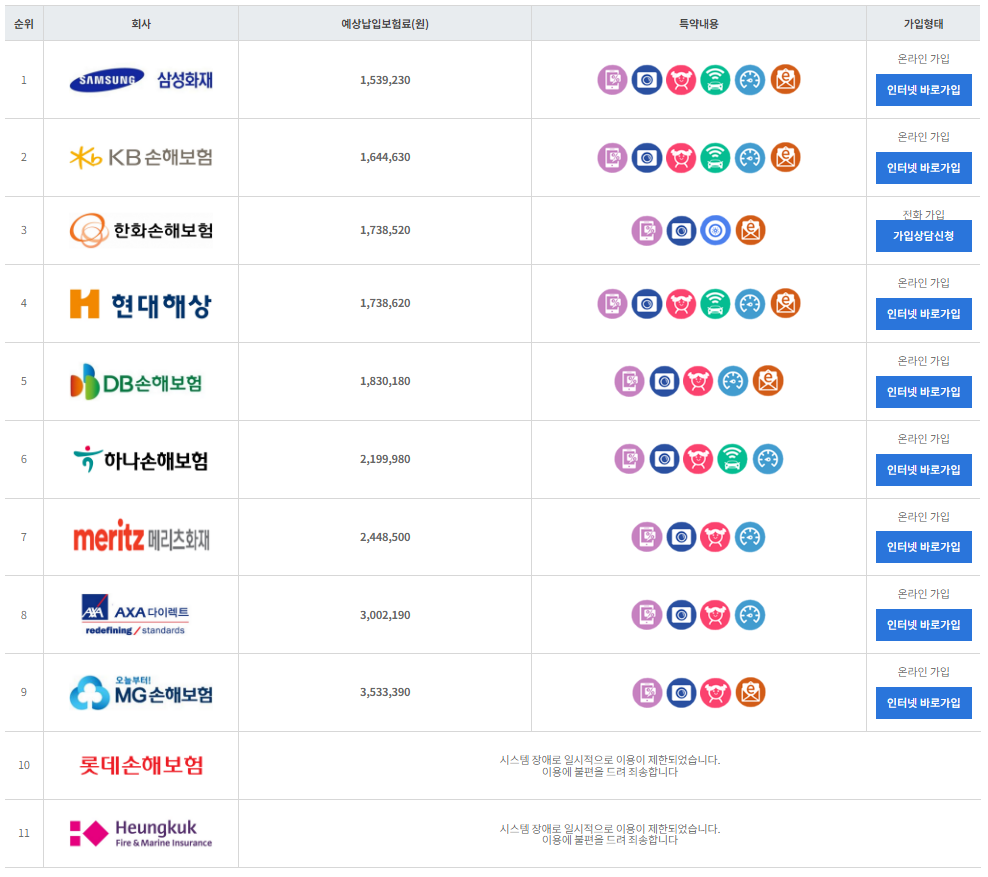This screenshot has width=988, height=877.
Task: Click child discount icon in 메리츠화재 row
Action: (x=715, y=537)
